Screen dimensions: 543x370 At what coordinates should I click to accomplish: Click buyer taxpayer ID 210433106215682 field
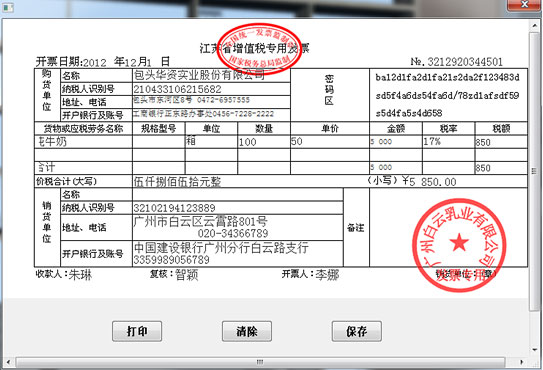pos(211,89)
